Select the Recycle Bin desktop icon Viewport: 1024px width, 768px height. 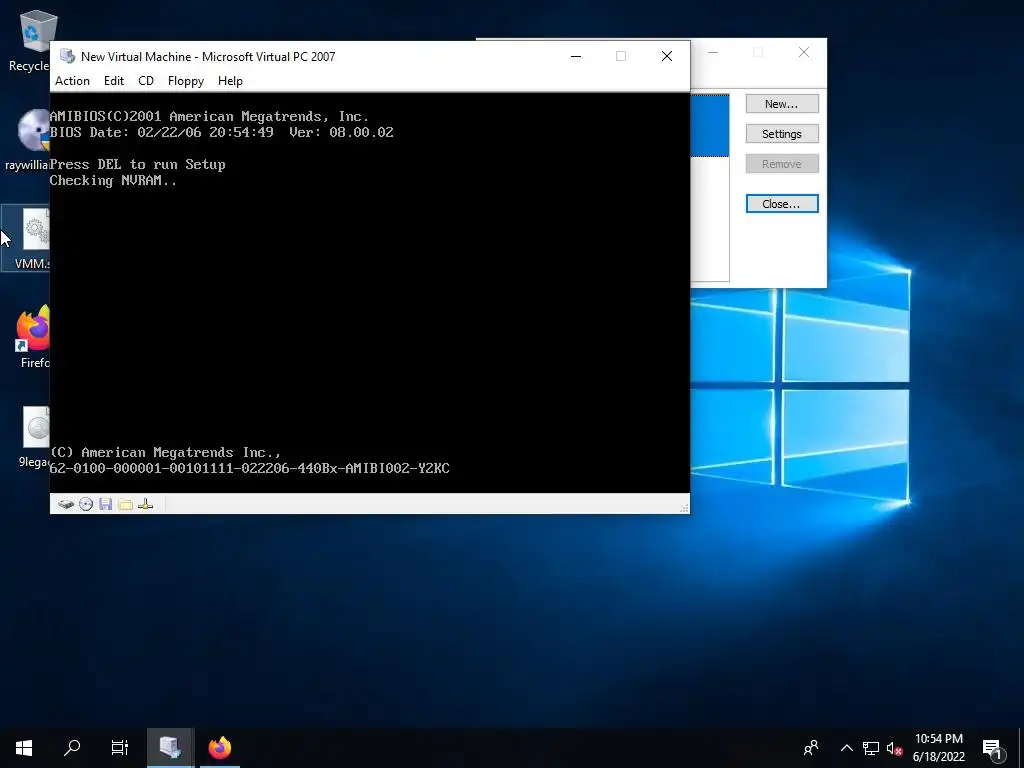point(29,40)
